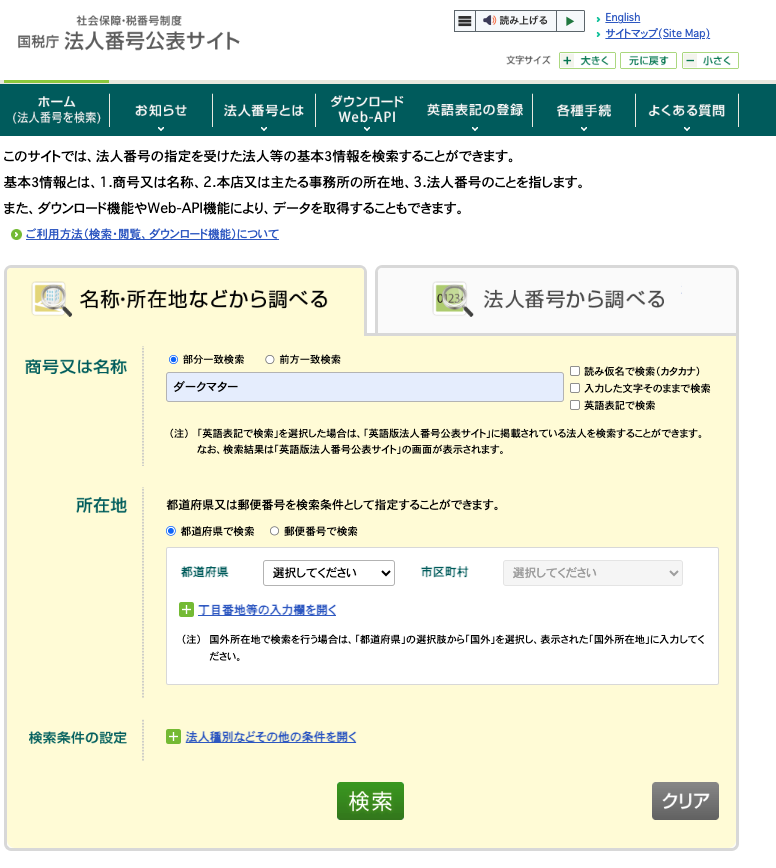Click the 商号又は名称 text input field
The height and width of the screenshot is (868, 776).
coord(365,387)
